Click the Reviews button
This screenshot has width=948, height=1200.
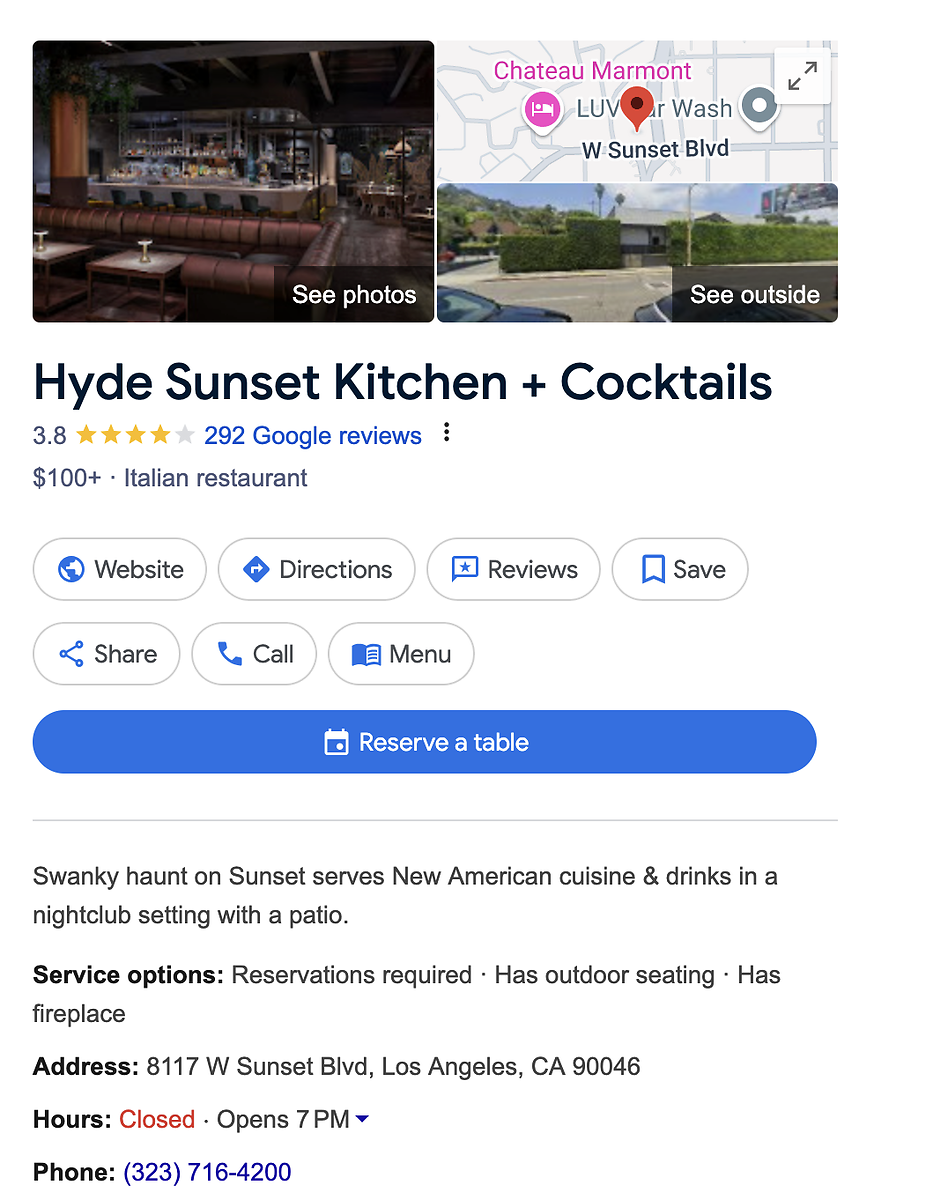[x=513, y=570]
